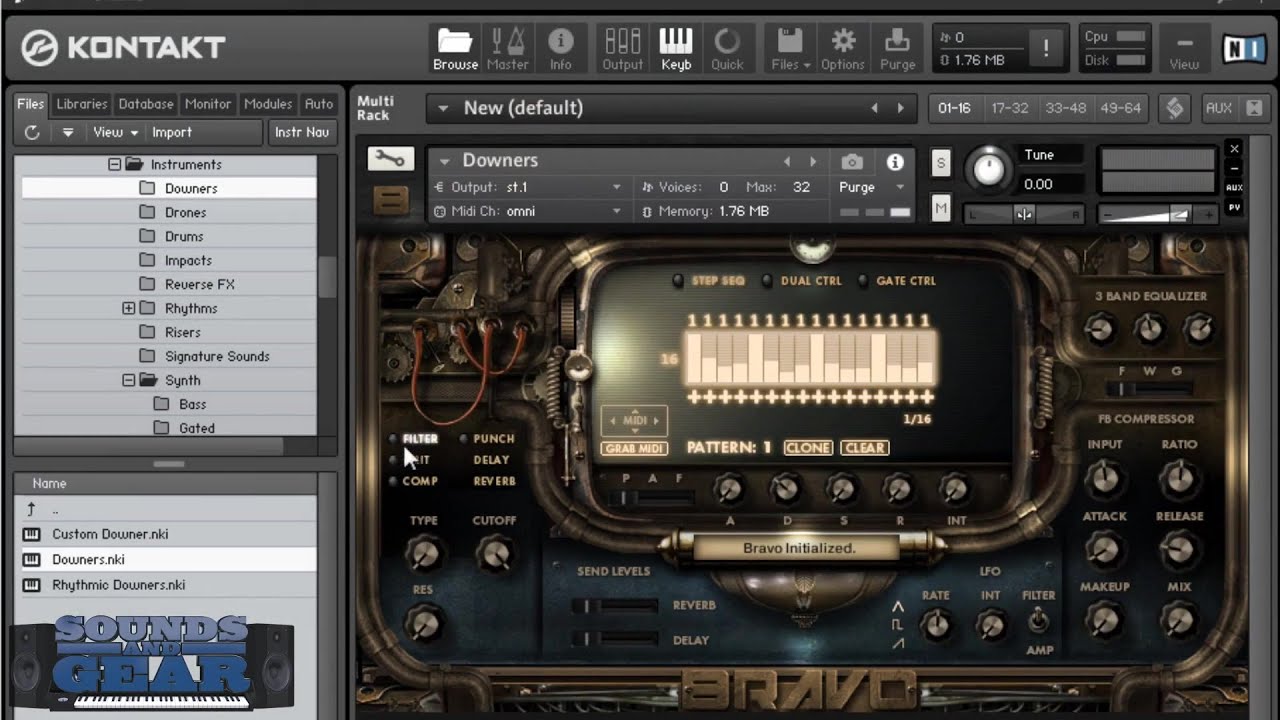This screenshot has width=1280, height=720.
Task: Open the Midi Ch omni dropdown
Action: (x=529, y=211)
